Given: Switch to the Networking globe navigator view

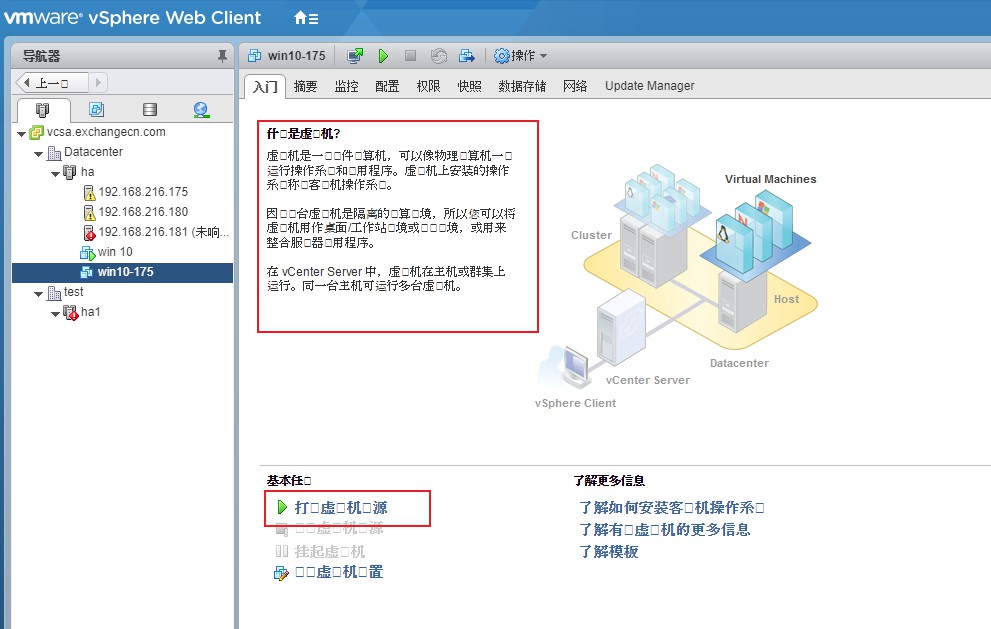Looking at the screenshot, I should point(201,110).
